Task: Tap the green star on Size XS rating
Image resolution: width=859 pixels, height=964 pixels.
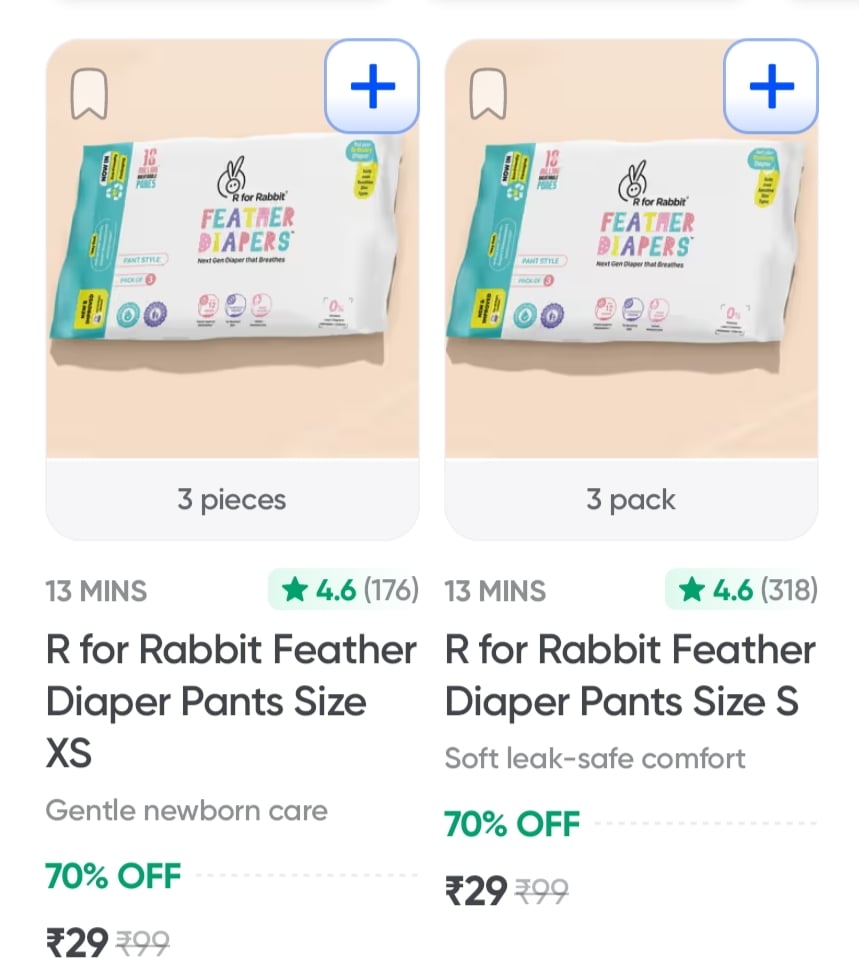Action: tap(294, 591)
